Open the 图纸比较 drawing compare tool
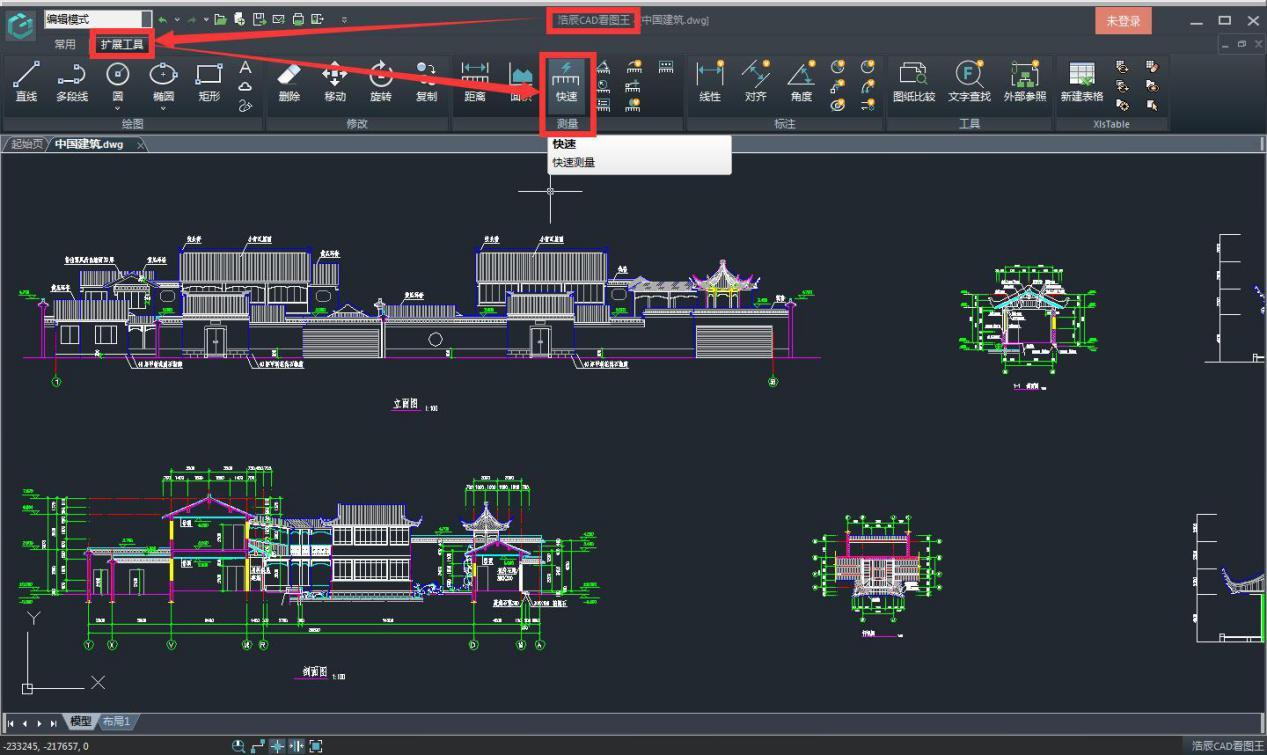The width and height of the screenshot is (1267, 755). [x=914, y=82]
